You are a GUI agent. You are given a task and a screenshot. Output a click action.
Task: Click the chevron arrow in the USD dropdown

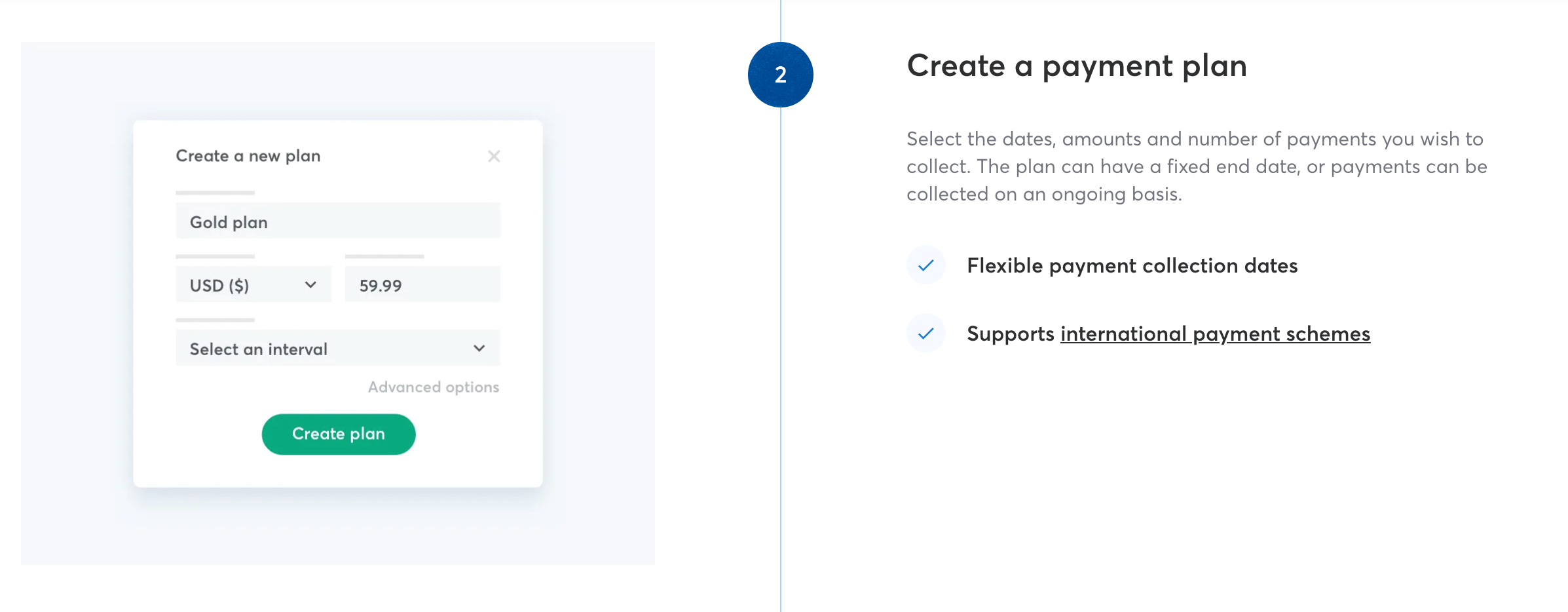tap(310, 285)
